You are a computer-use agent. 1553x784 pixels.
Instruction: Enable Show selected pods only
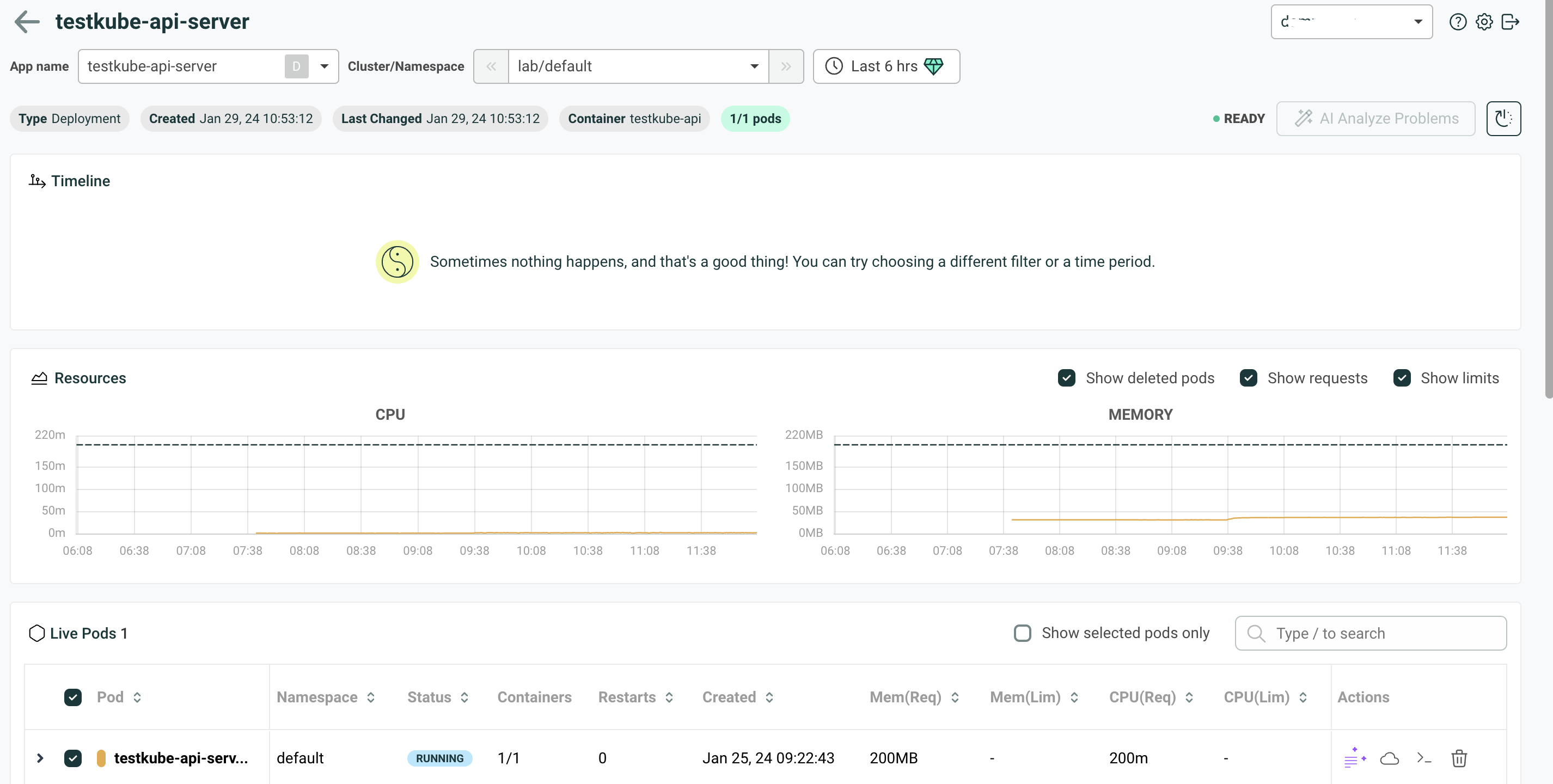(1022, 633)
